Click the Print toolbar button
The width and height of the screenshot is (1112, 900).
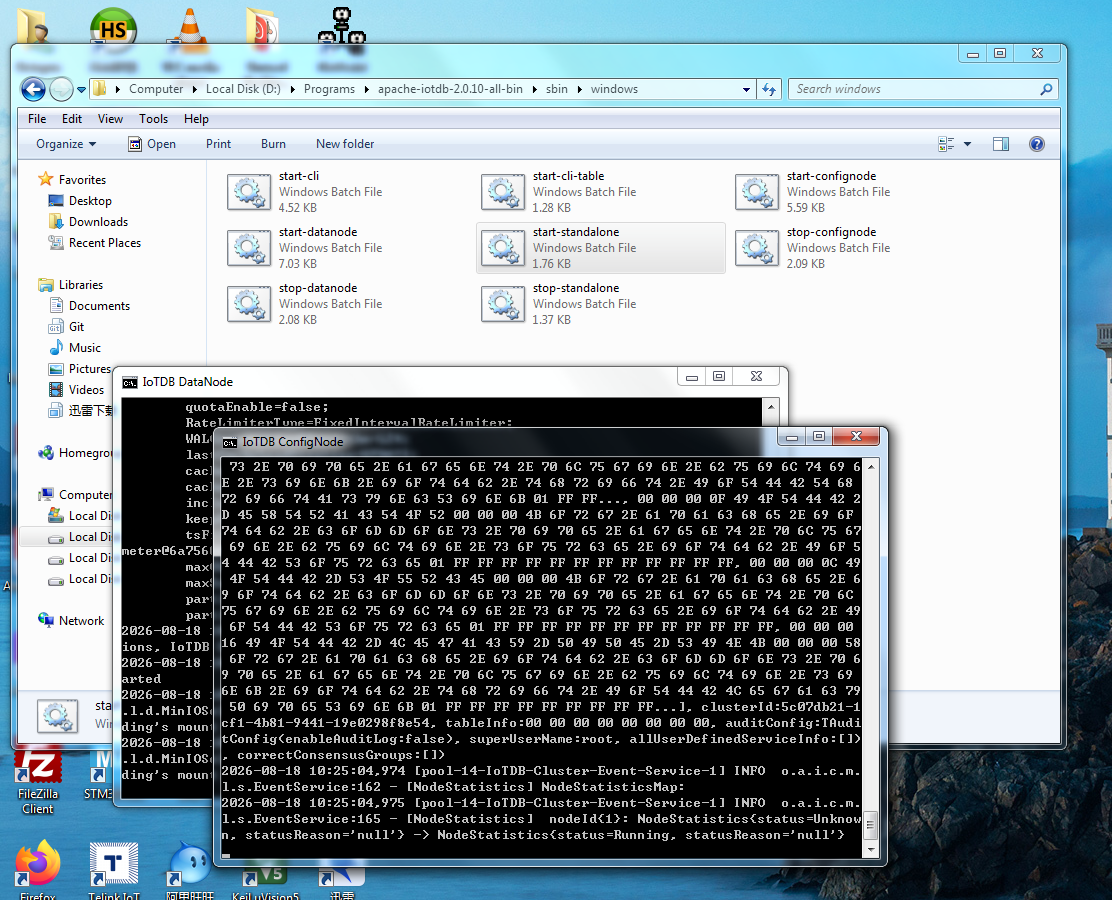pyautogui.click(x=218, y=144)
